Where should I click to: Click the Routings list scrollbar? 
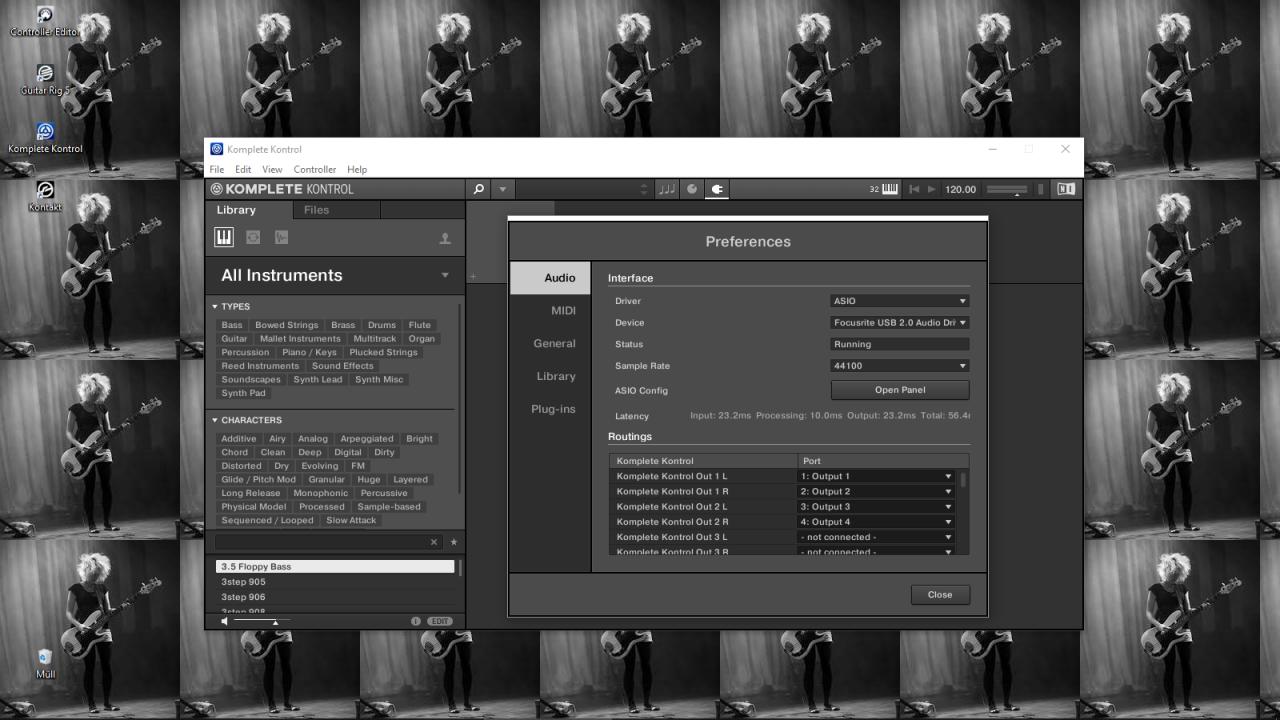[964, 480]
